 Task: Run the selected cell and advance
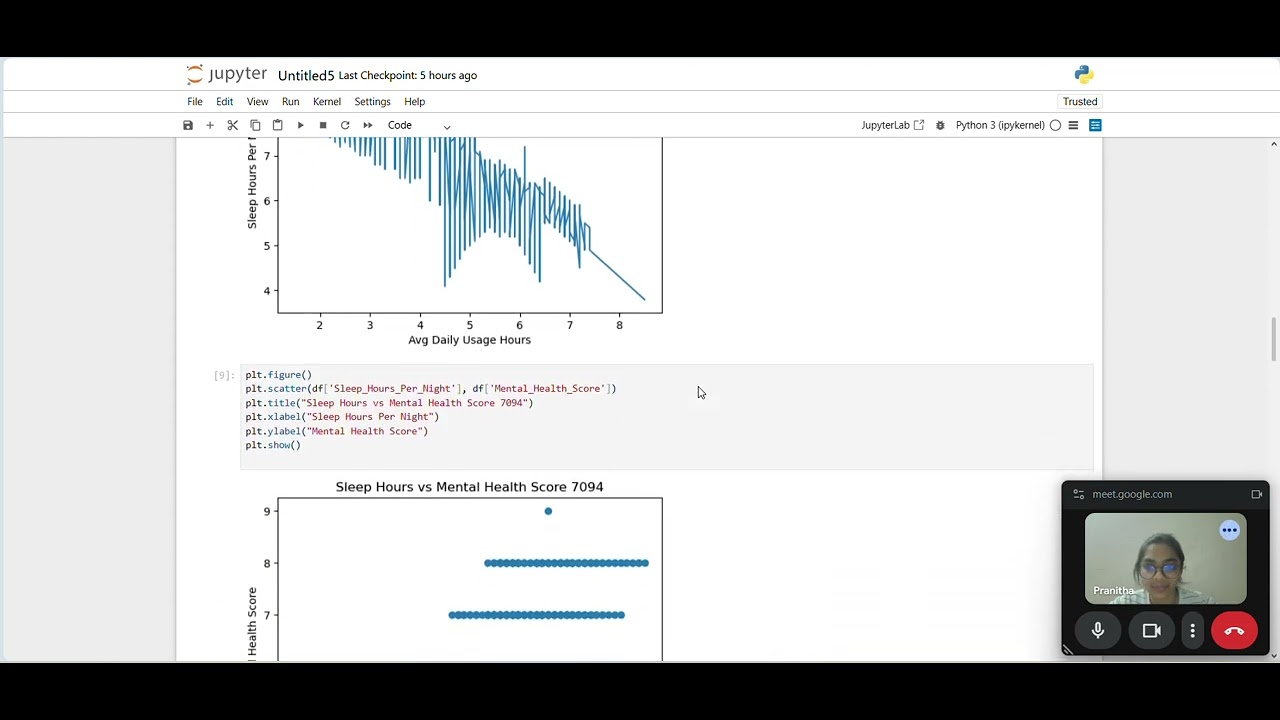[300, 125]
